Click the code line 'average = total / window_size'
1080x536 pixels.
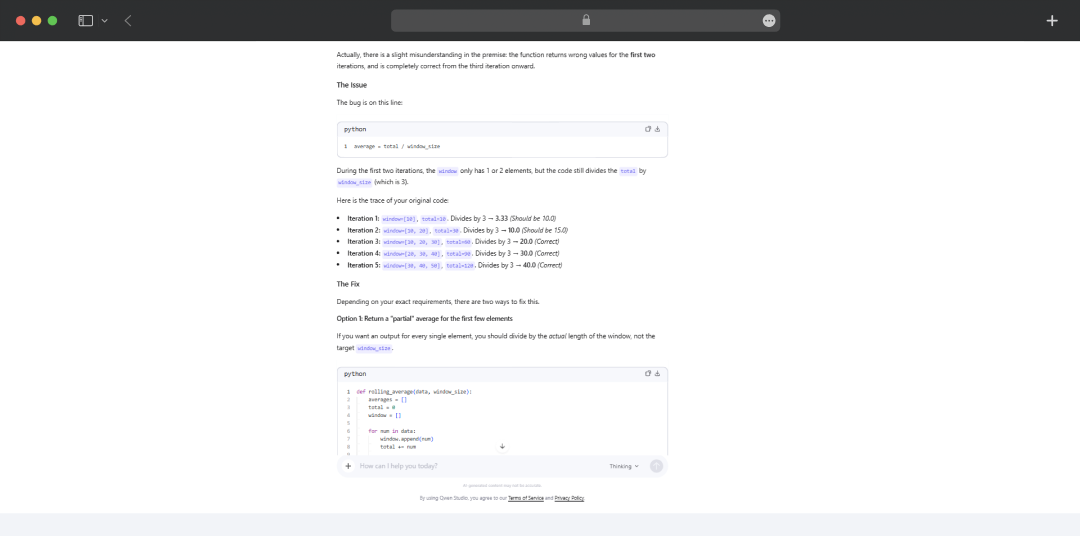[397, 147]
